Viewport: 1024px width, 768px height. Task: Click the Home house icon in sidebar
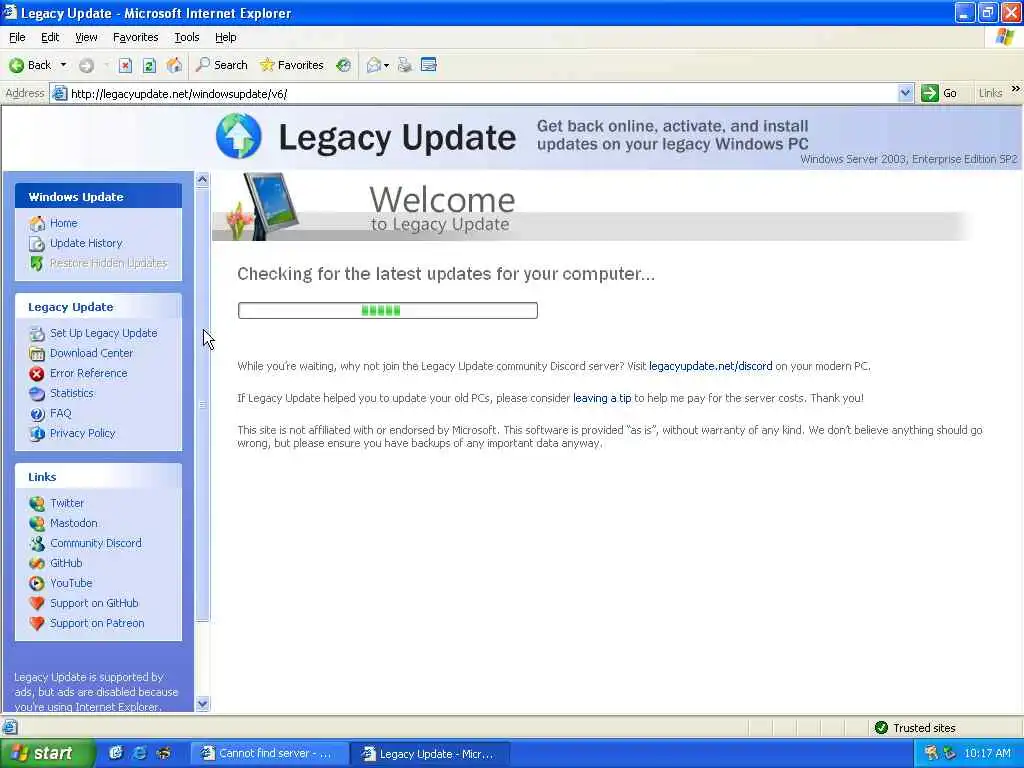pyautogui.click(x=37, y=223)
